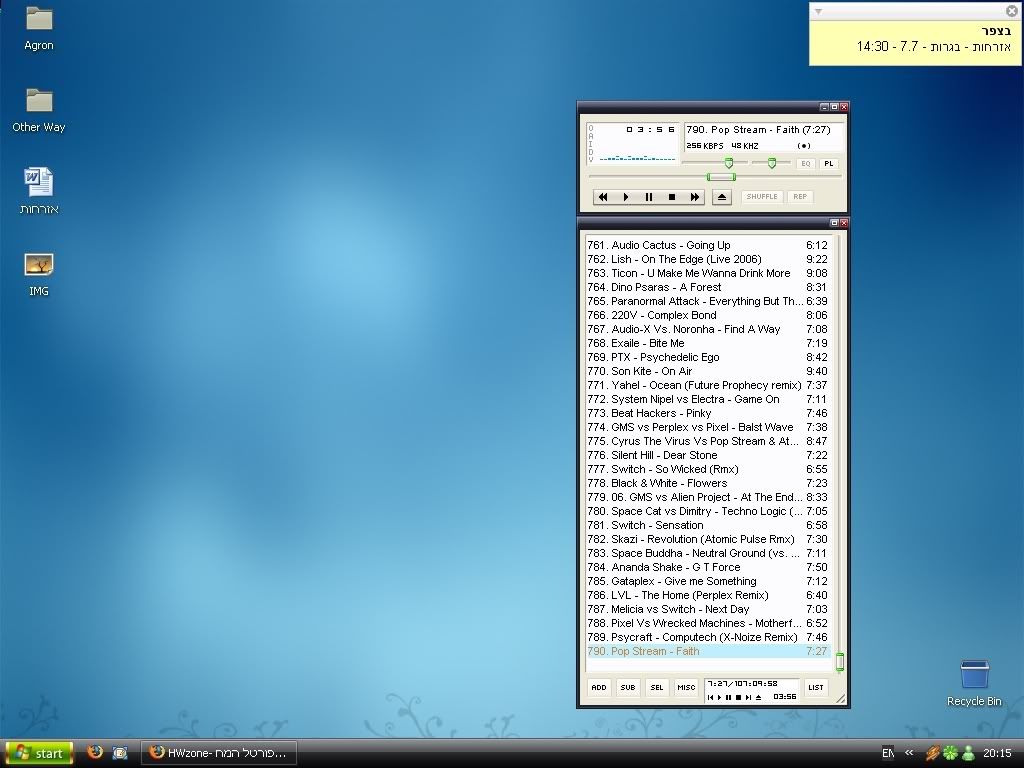Select track 764 Dino Psaras - A Forest

point(707,287)
